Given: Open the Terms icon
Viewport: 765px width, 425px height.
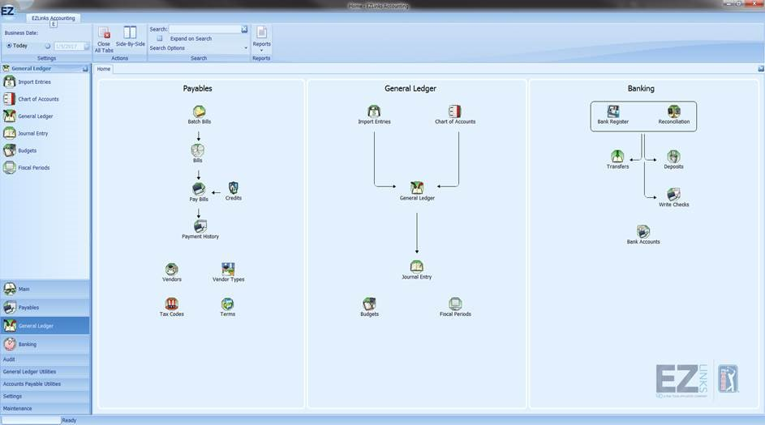Looking at the screenshot, I should tap(227, 307).
